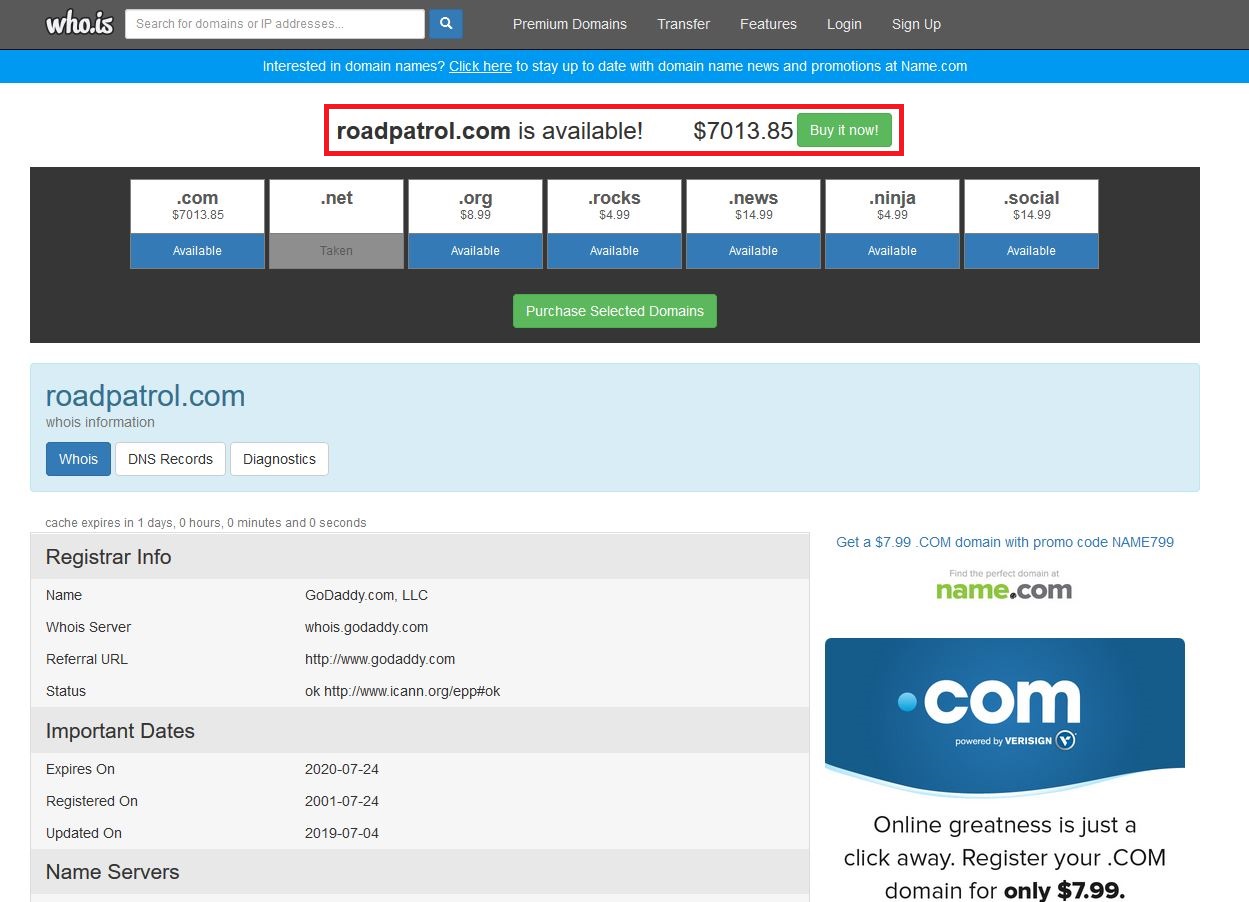Select the .social Available tile
The width and height of the screenshot is (1249, 902).
[x=1031, y=224]
